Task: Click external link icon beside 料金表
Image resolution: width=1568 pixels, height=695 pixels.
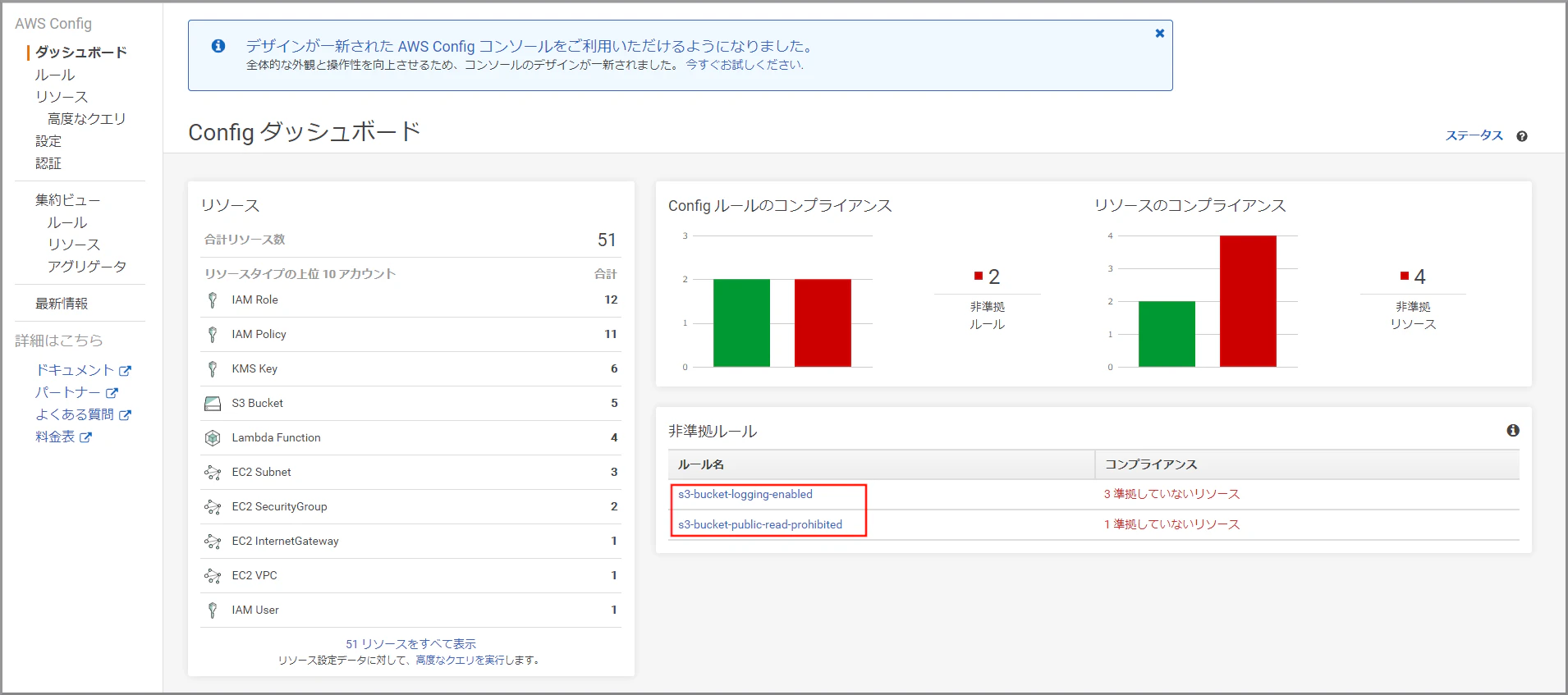Action: [x=85, y=437]
